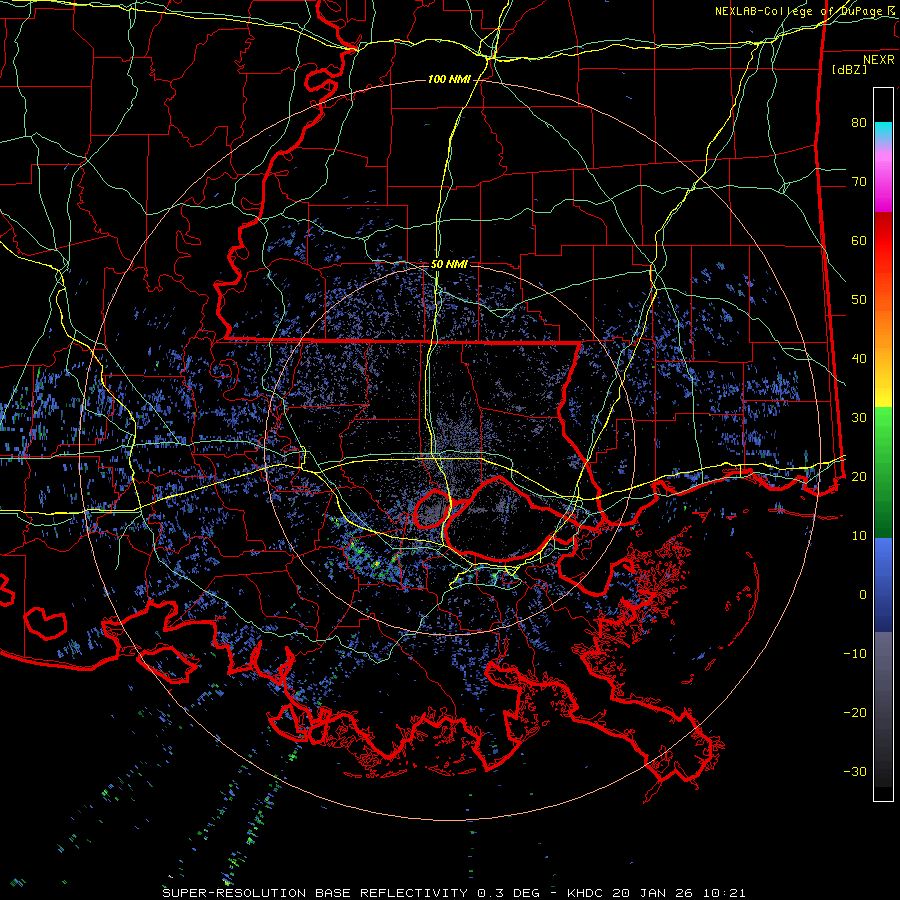Pick the red segment of the color bar

click(883, 241)
